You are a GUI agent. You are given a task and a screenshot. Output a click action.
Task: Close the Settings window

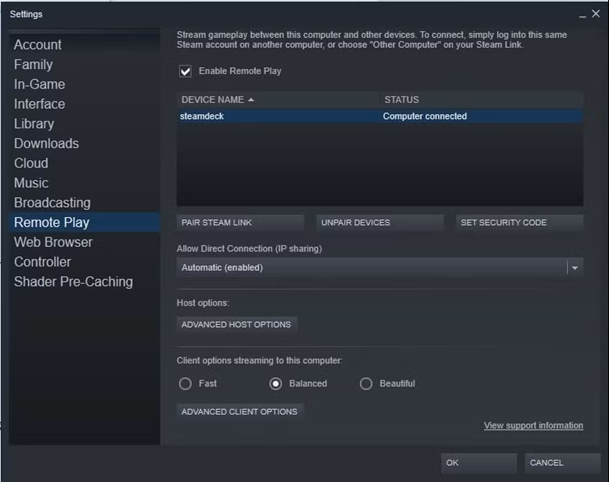[x=596, y=14]
